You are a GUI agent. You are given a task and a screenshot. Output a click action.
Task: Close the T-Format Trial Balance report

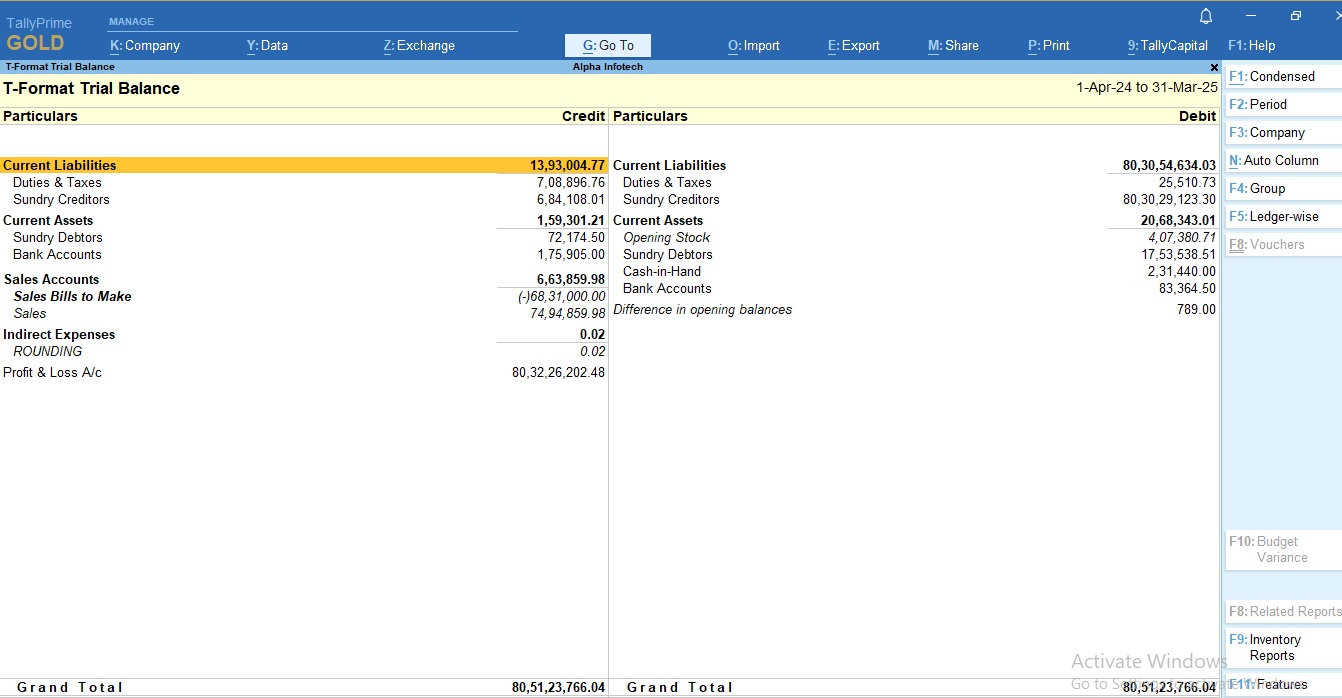pyautogui.click(x=1214, y=67)
